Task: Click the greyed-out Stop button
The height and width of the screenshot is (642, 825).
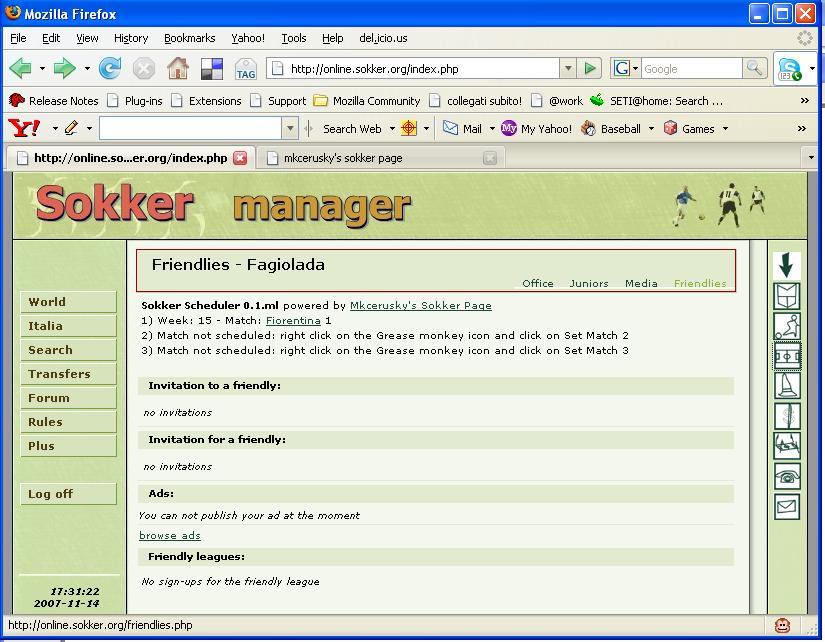Action: click(x=144, y=68)
